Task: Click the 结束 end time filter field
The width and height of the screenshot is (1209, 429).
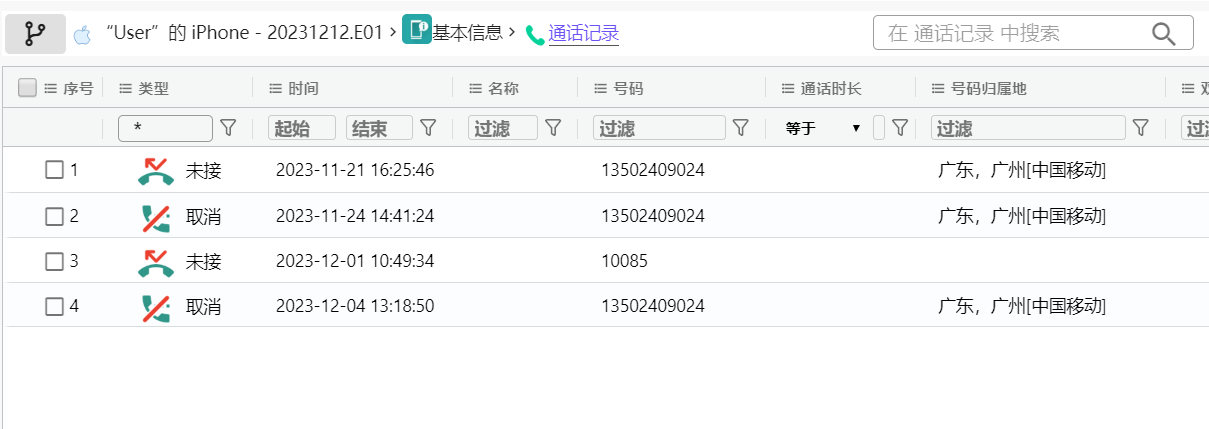Action: 380,128
